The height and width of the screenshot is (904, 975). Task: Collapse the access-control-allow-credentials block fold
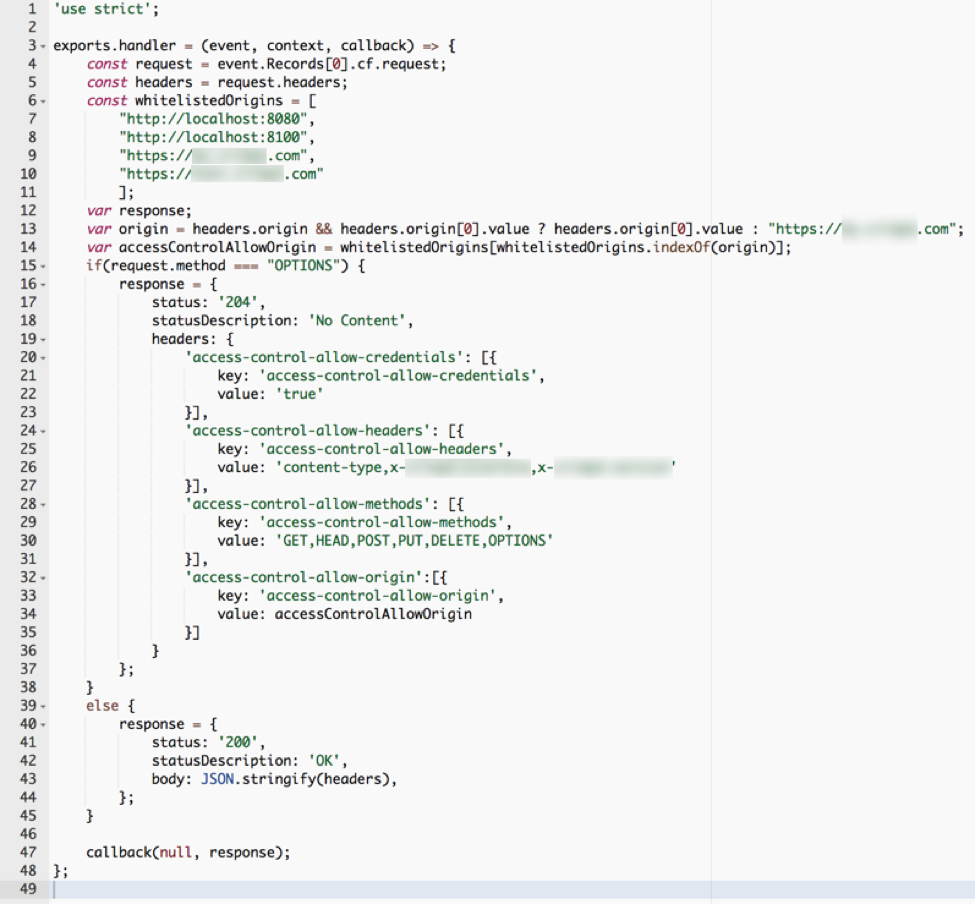[42, 357]
